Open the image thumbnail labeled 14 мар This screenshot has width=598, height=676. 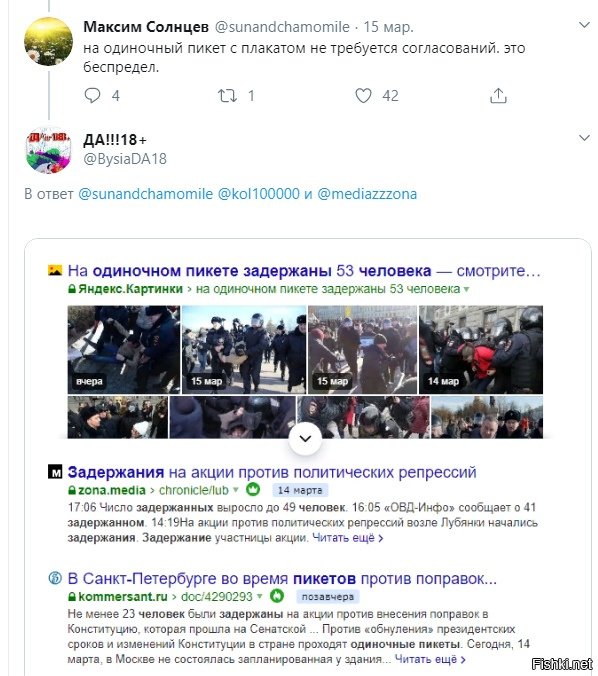481,350
